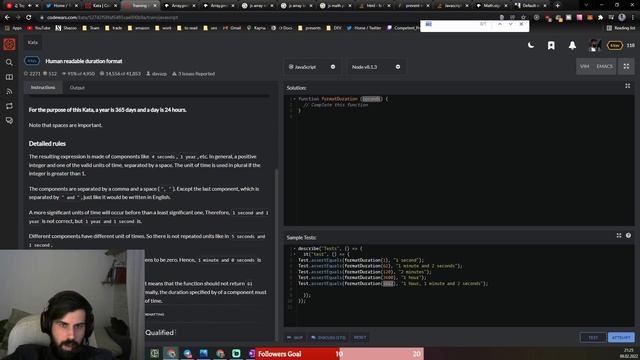Click inside the Solution code editor
This screenshot has width=640, height=360.
[x=459, y=160]
